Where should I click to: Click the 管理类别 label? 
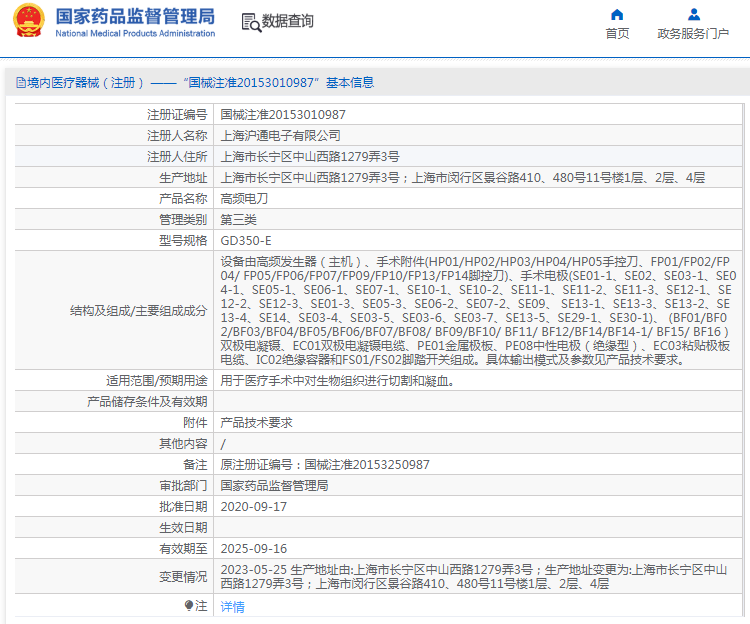183,219
